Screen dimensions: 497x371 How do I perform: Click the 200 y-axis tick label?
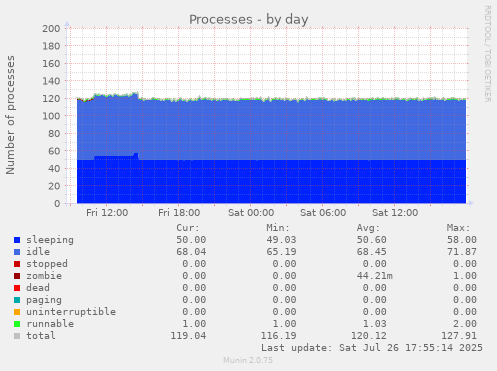tap(51, 29)
